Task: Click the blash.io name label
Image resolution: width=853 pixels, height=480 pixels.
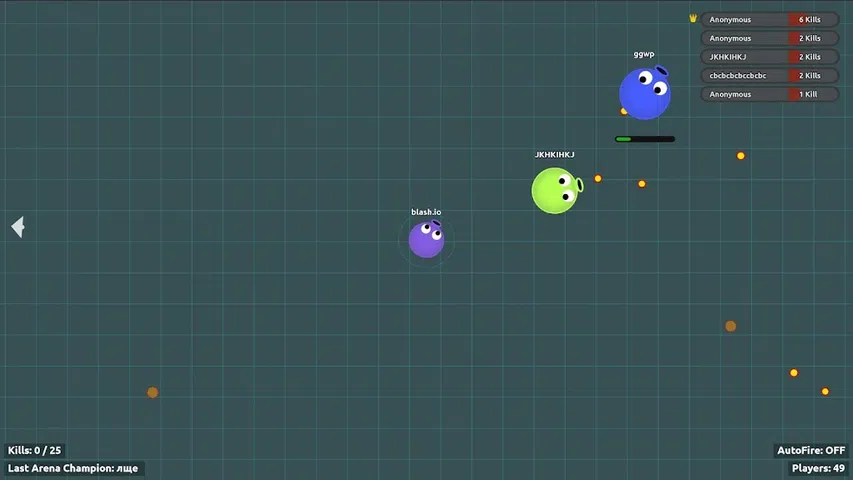Action: click(x=426, y=212)
